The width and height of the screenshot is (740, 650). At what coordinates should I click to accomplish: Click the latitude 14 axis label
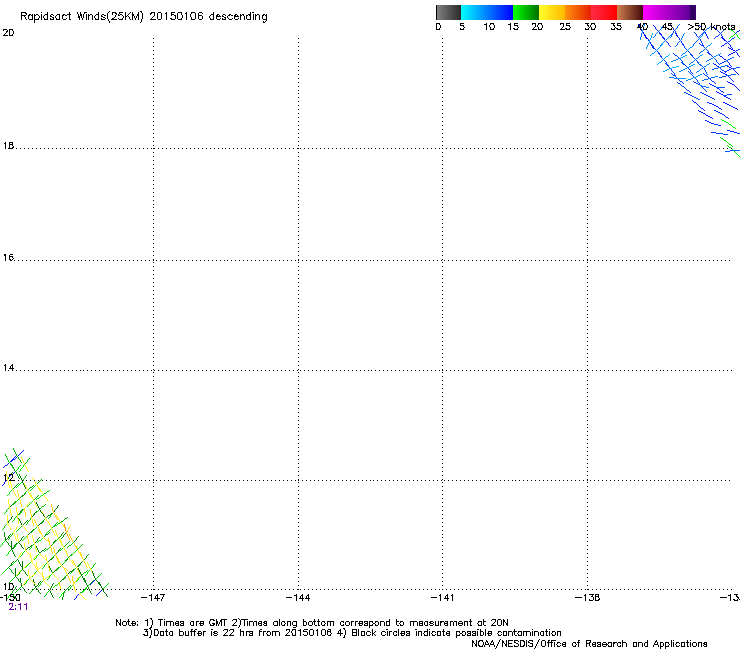[x=8, y=368]
